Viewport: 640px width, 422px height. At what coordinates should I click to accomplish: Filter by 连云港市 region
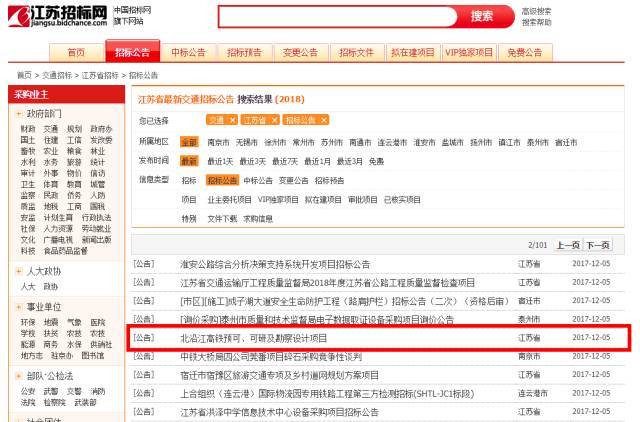tap(392, 142)
